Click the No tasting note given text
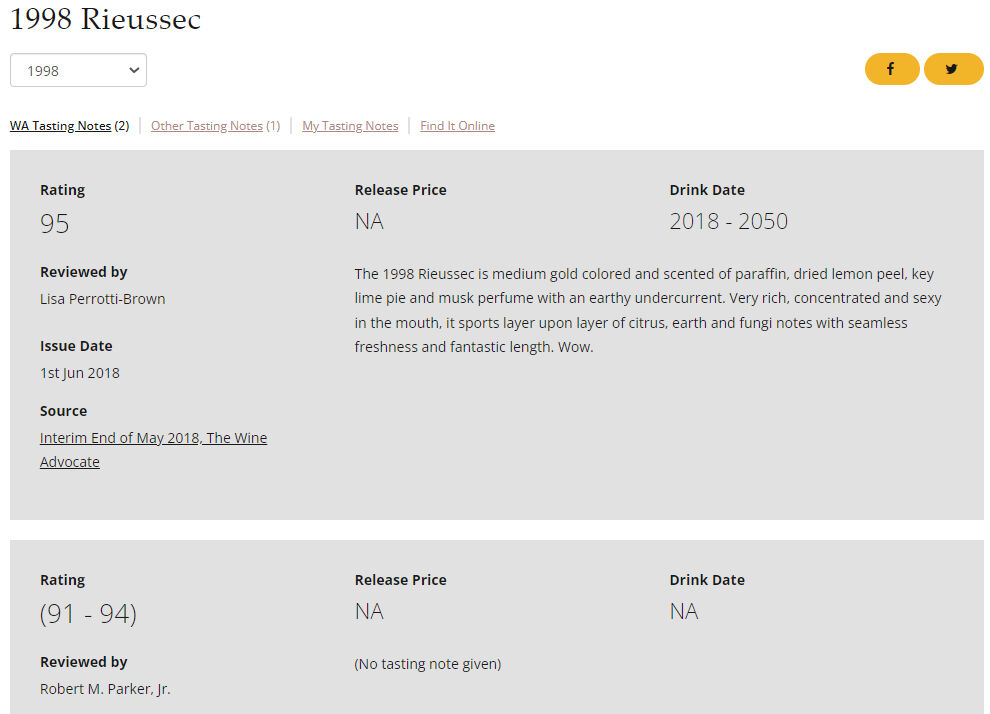The image size is (990, 714). (x=428, y=663)
